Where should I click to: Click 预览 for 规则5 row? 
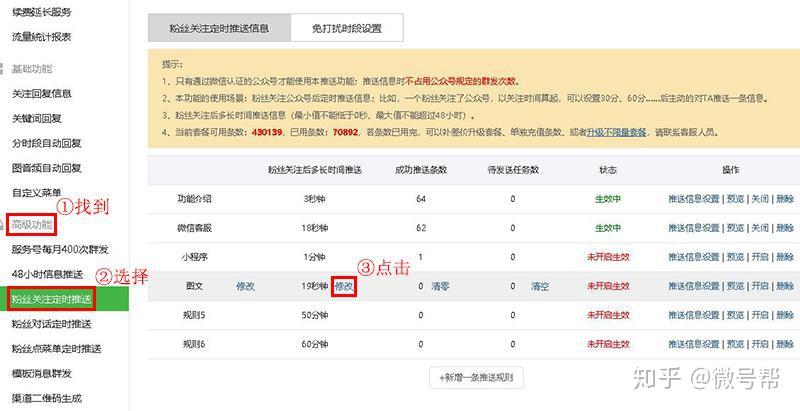click(735, 315)
